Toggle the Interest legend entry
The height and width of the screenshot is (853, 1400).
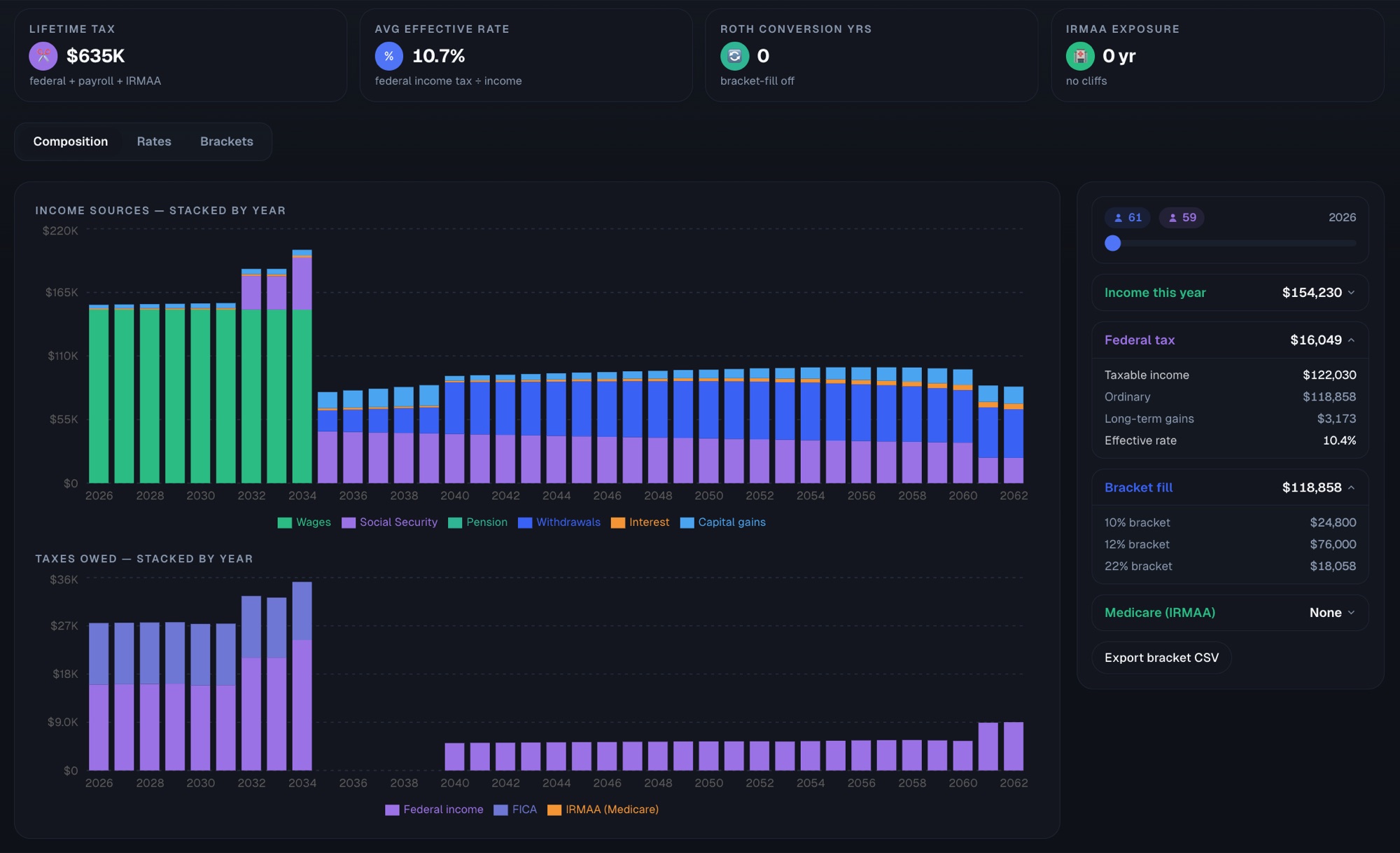tap(640, 522)
